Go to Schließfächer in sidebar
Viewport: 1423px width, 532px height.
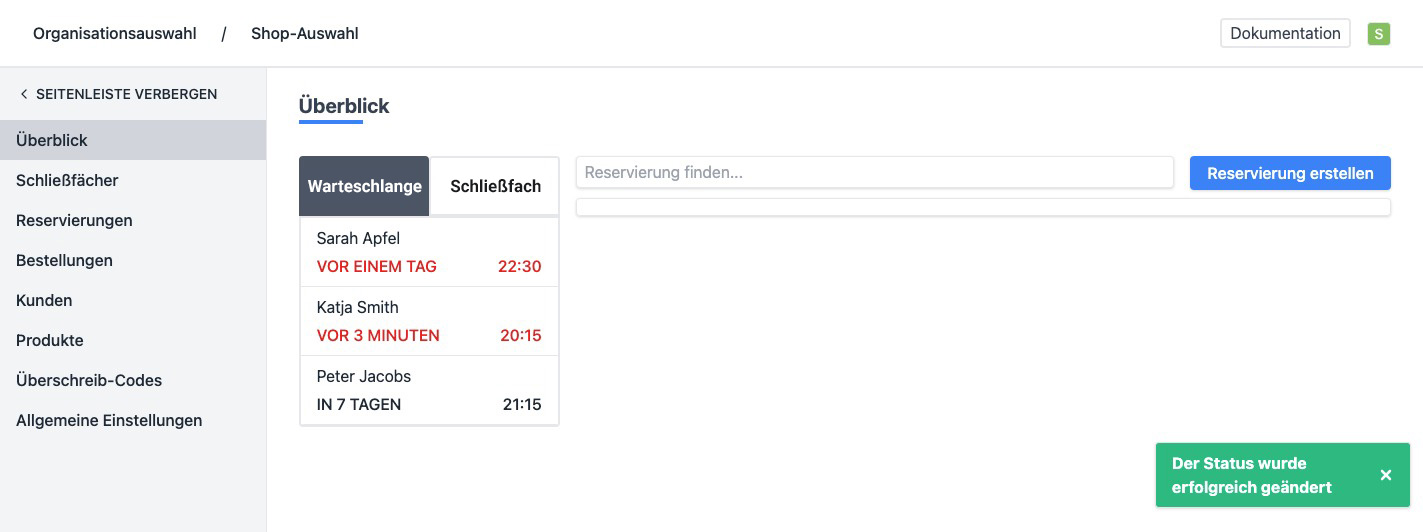point(67,180)
